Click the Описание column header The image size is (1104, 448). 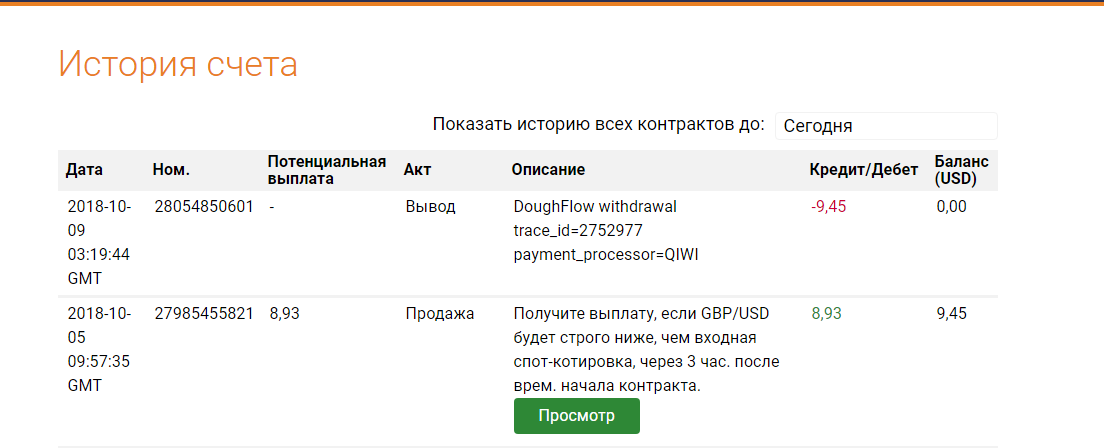(x=548, y=170)
